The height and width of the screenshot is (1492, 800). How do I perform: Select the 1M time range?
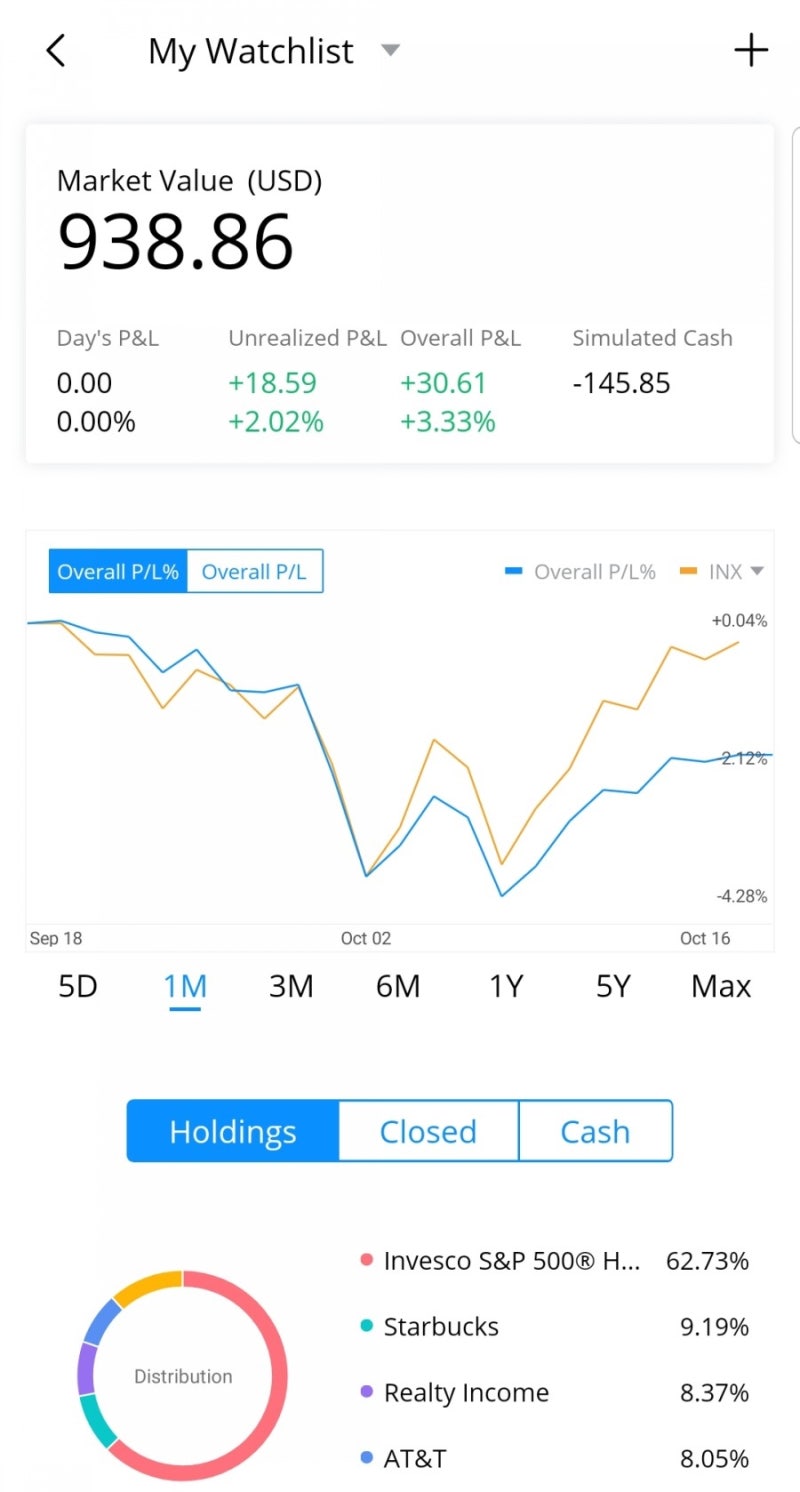tap(185, 986)
